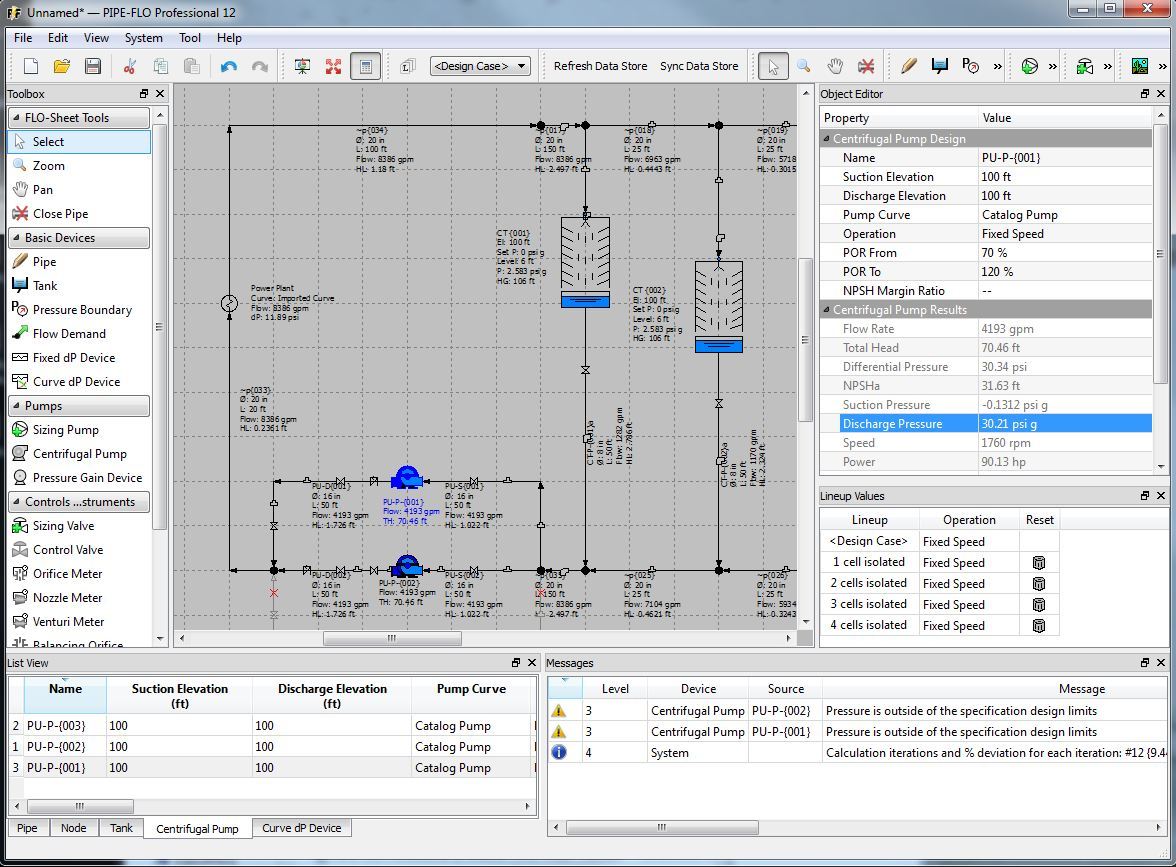Viewport: 1176px width, 867px height.
Task: Open the System menu
Action: [x=143, y=38]
